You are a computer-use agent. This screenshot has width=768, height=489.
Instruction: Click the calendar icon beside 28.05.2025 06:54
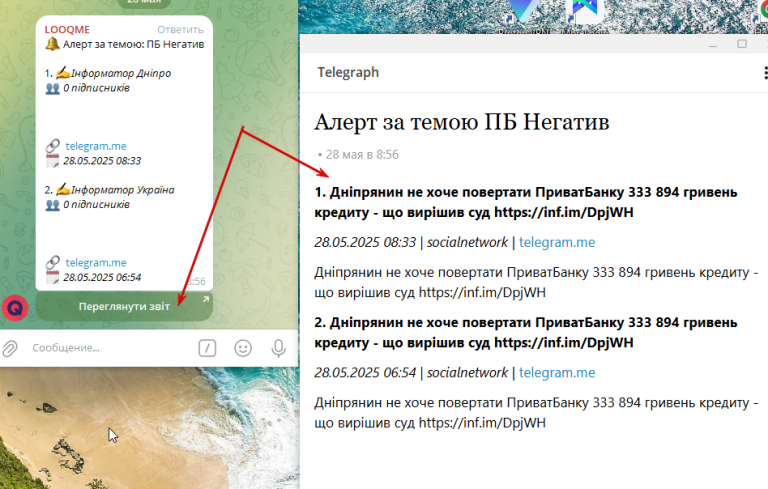coord(52,277)
